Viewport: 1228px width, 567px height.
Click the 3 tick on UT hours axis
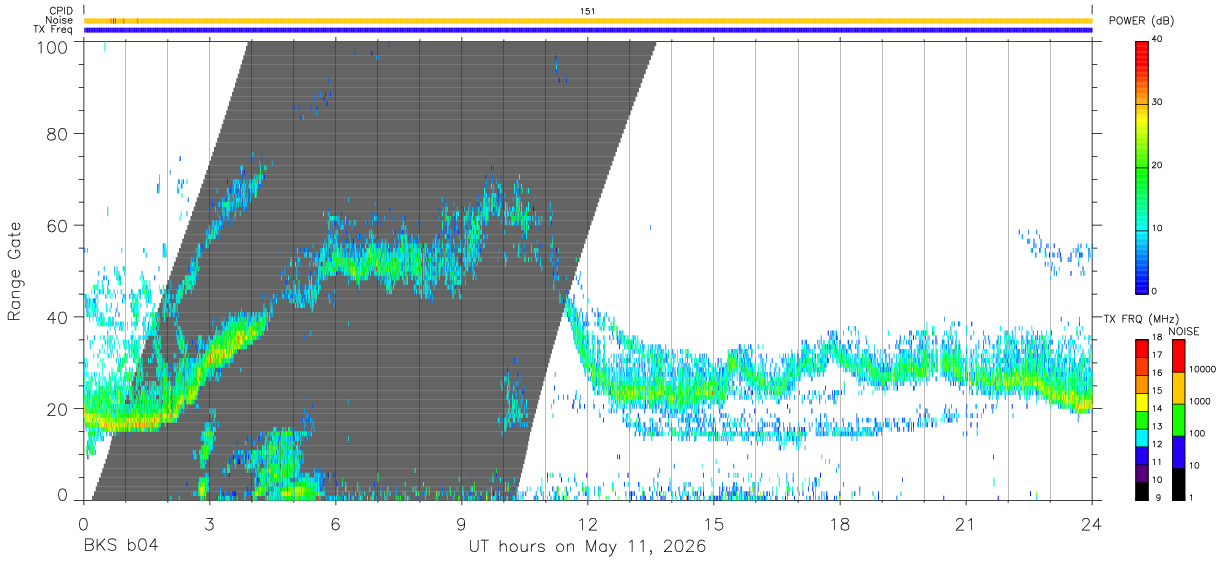point(209,524)
